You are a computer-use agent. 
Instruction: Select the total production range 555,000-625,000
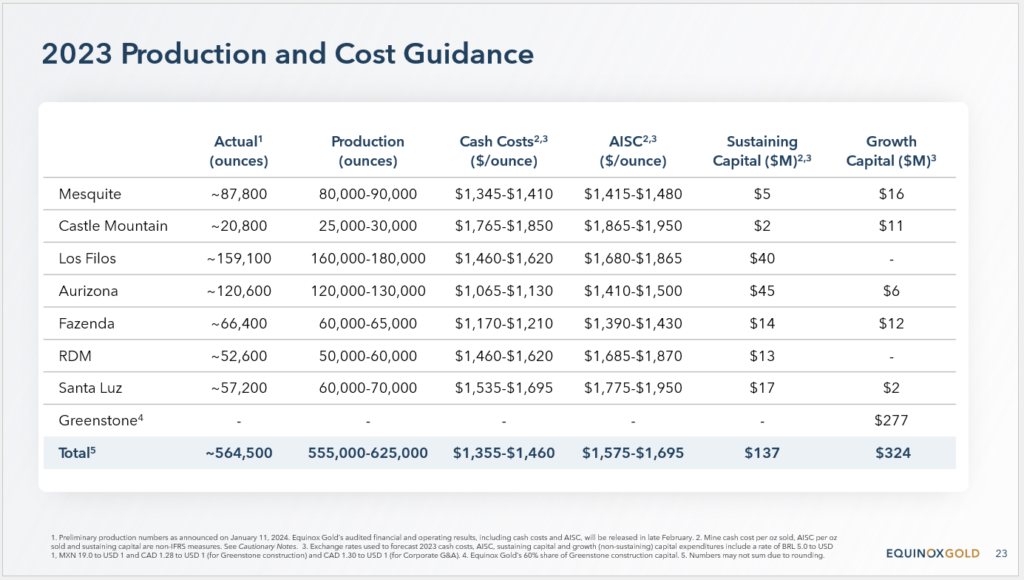click(x=368, y=453)
